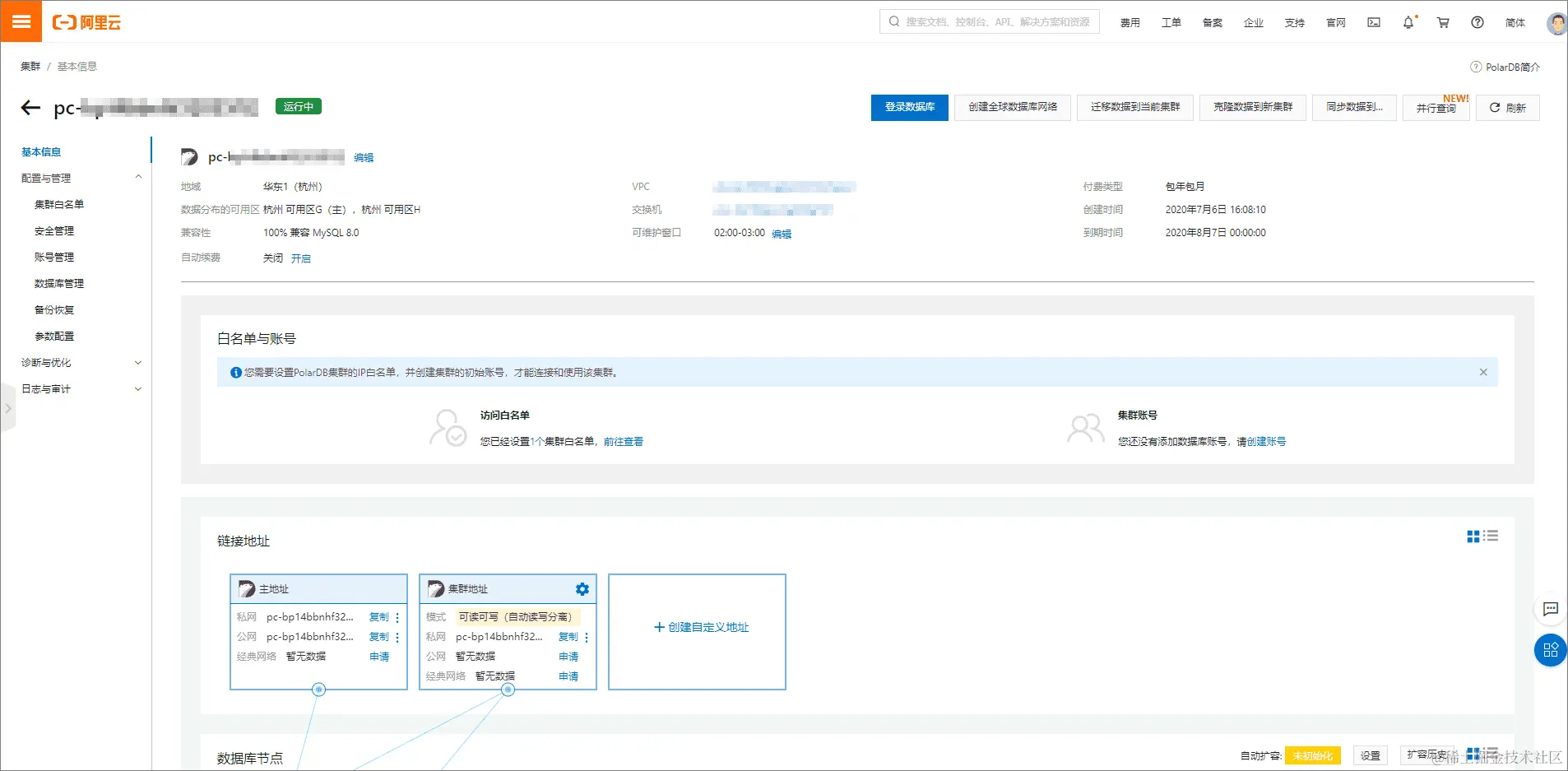Screen dimensions: 1568x771
Task: Open more options for primary public address
Action: tap(397, 637)
